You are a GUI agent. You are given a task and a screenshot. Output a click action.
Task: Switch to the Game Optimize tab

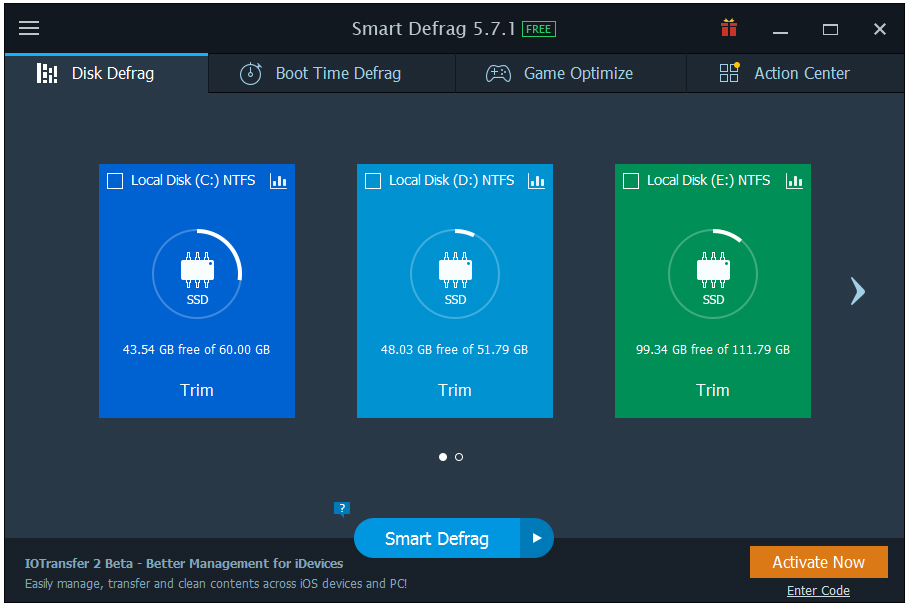tap(571, 73)
